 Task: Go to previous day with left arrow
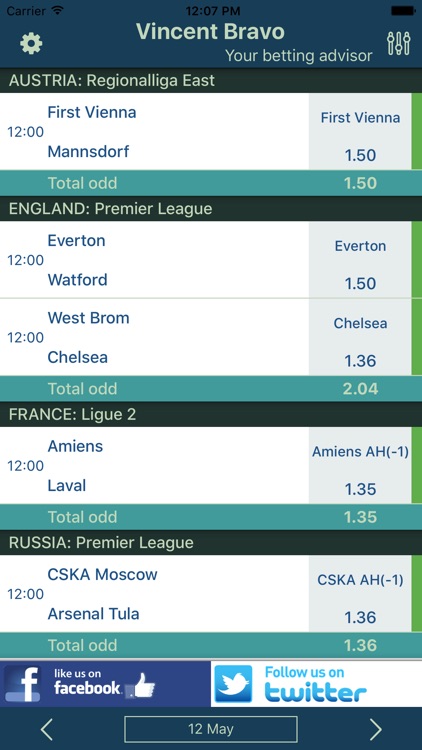[46, 729]
